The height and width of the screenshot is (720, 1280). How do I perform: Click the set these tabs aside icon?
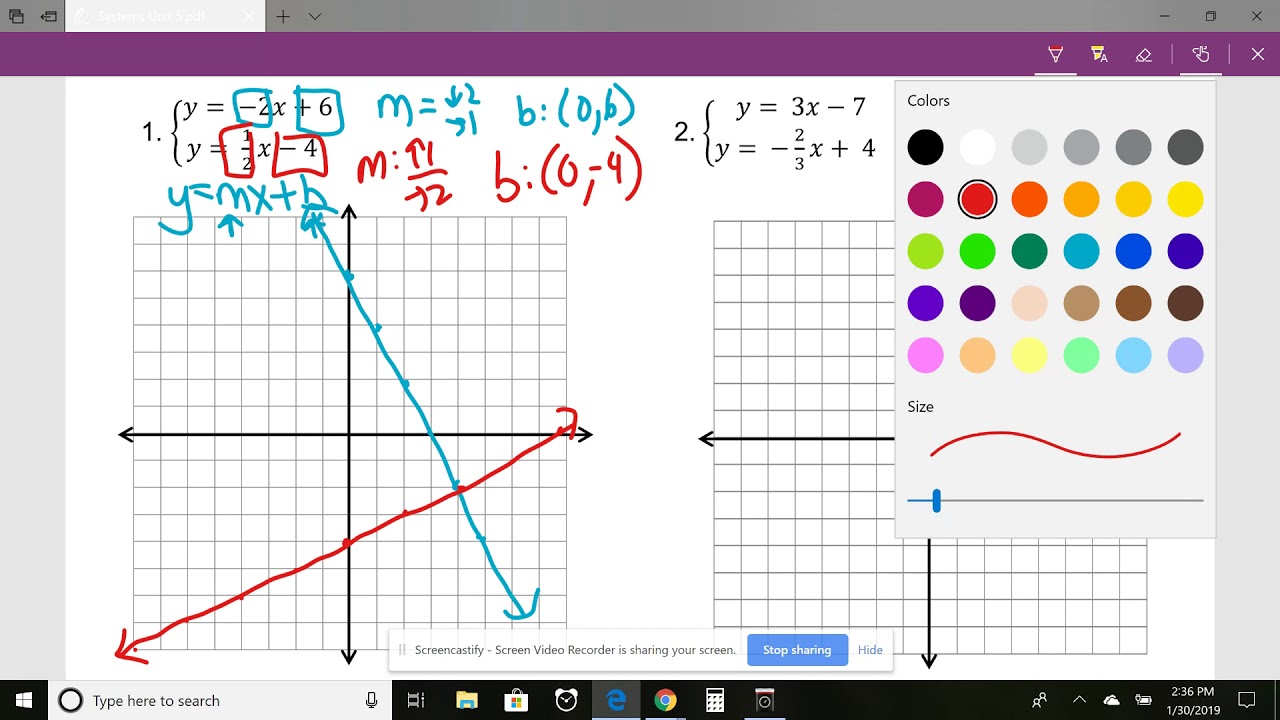point(49,16)
